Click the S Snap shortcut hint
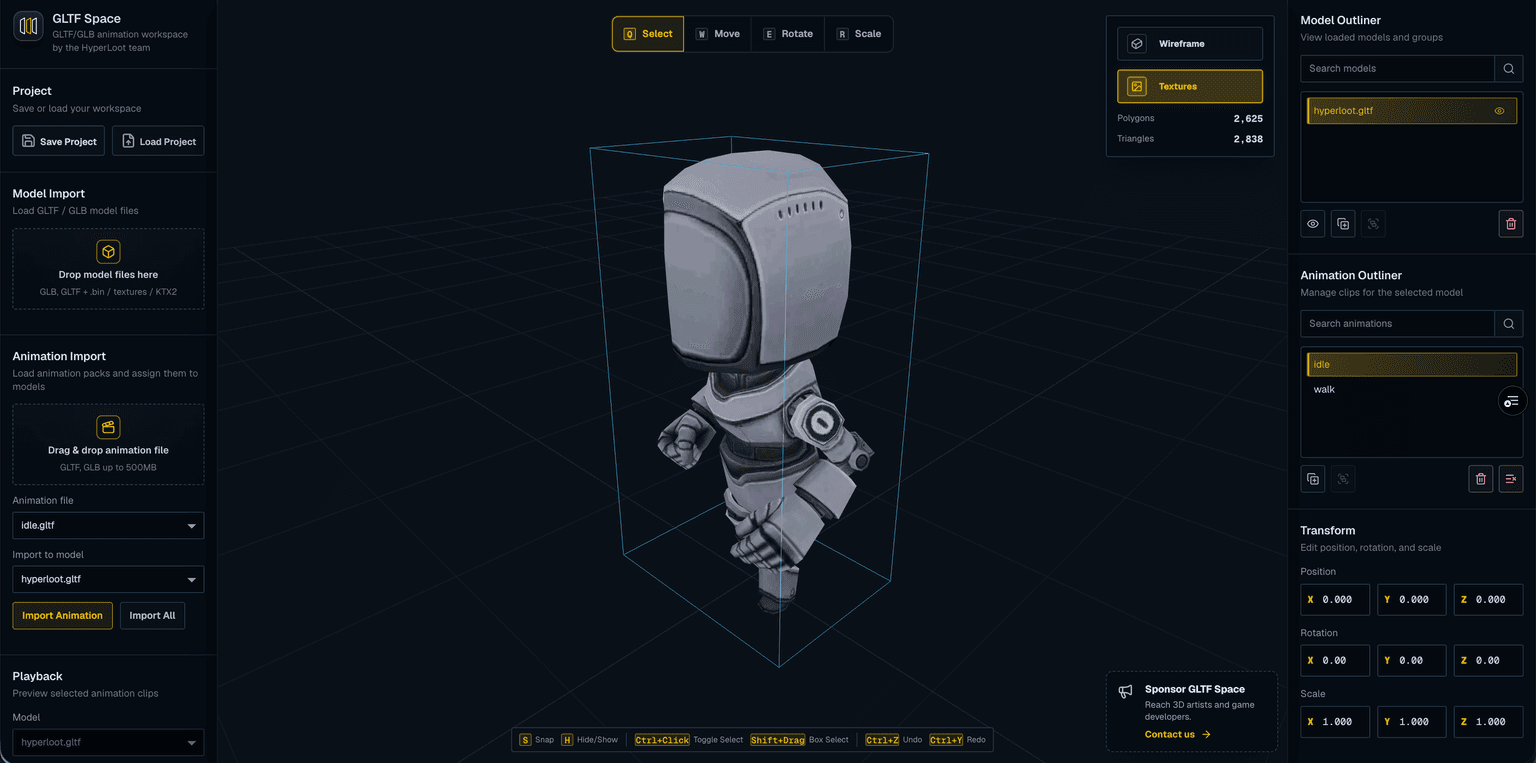 537,740
